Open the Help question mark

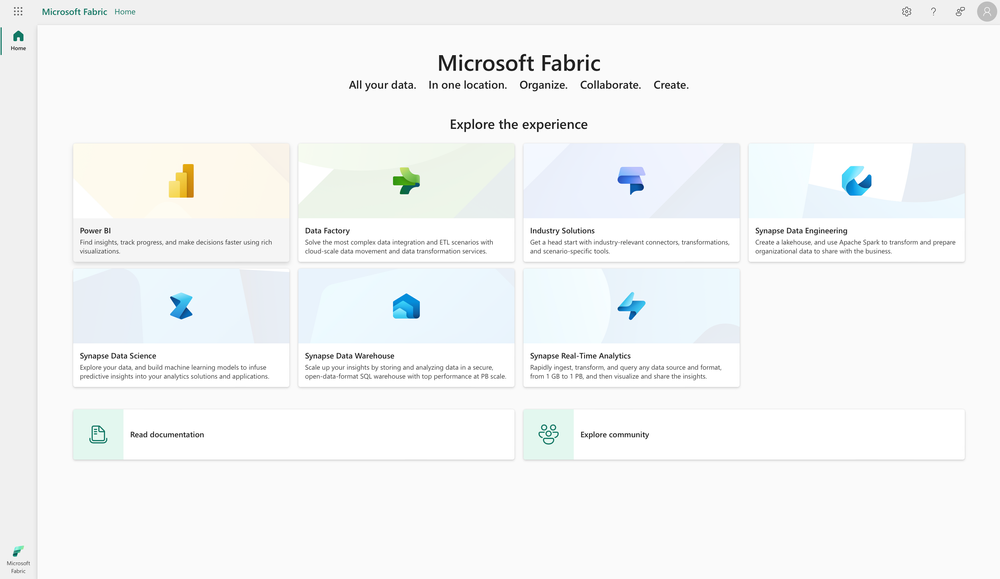click(x=933, y=11)
